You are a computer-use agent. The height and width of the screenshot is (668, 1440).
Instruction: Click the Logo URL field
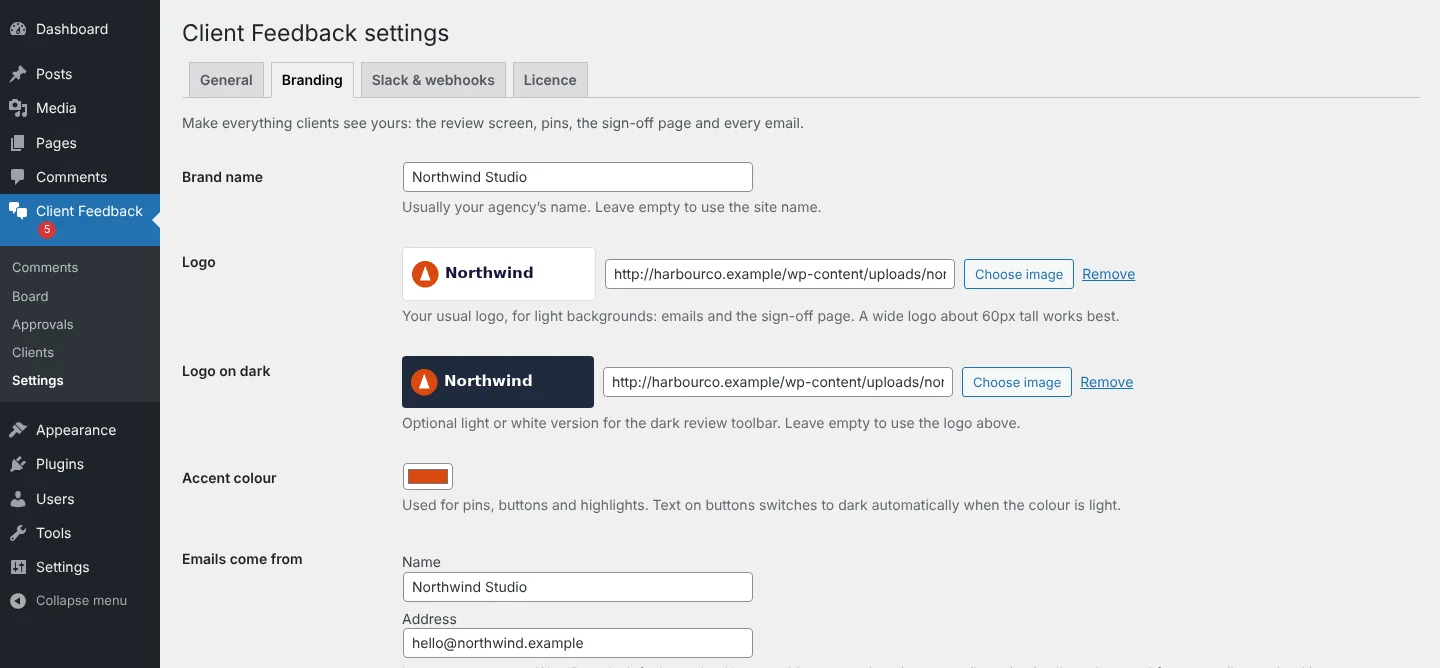pos(780,274)
